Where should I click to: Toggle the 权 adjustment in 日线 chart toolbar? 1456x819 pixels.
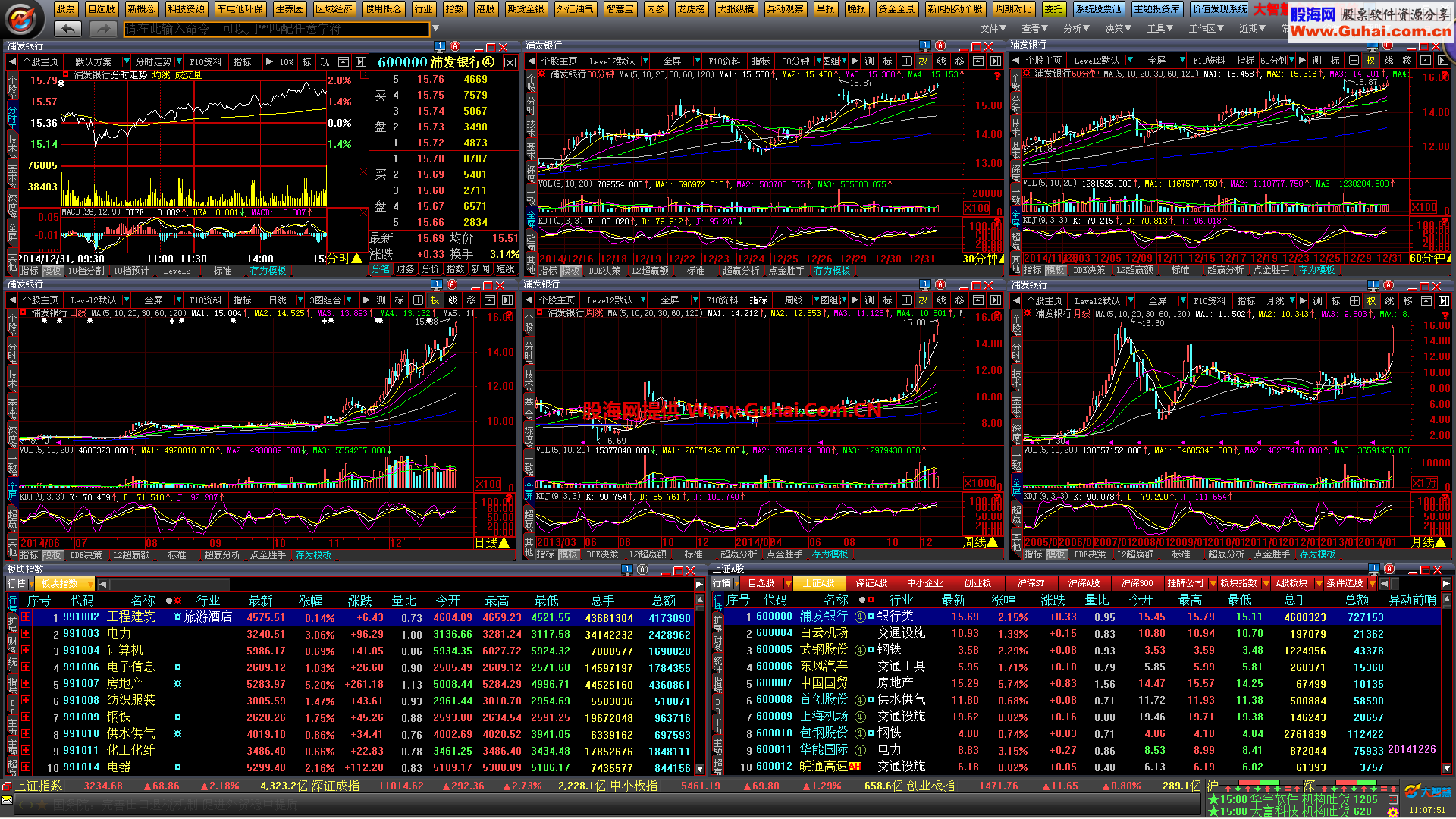[435, 300]
